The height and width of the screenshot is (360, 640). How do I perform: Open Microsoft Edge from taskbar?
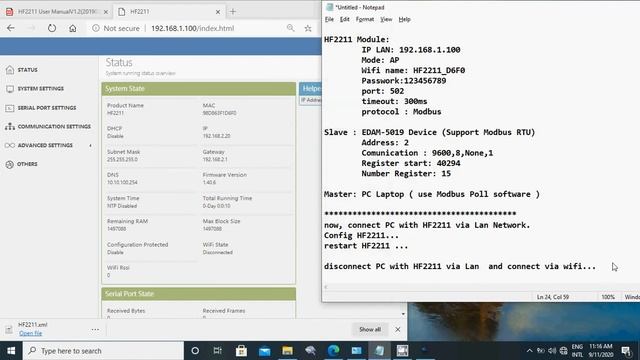[333, 351]
